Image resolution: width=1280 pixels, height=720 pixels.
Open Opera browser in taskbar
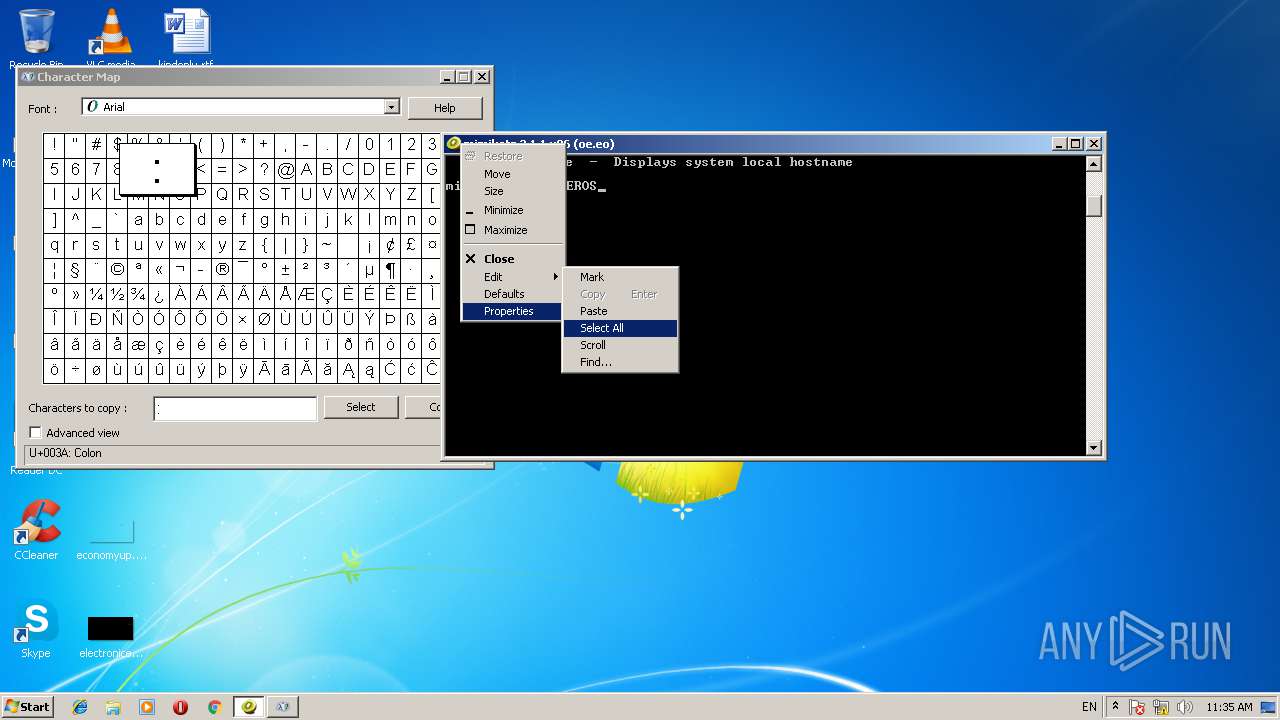tap(180, 707)
